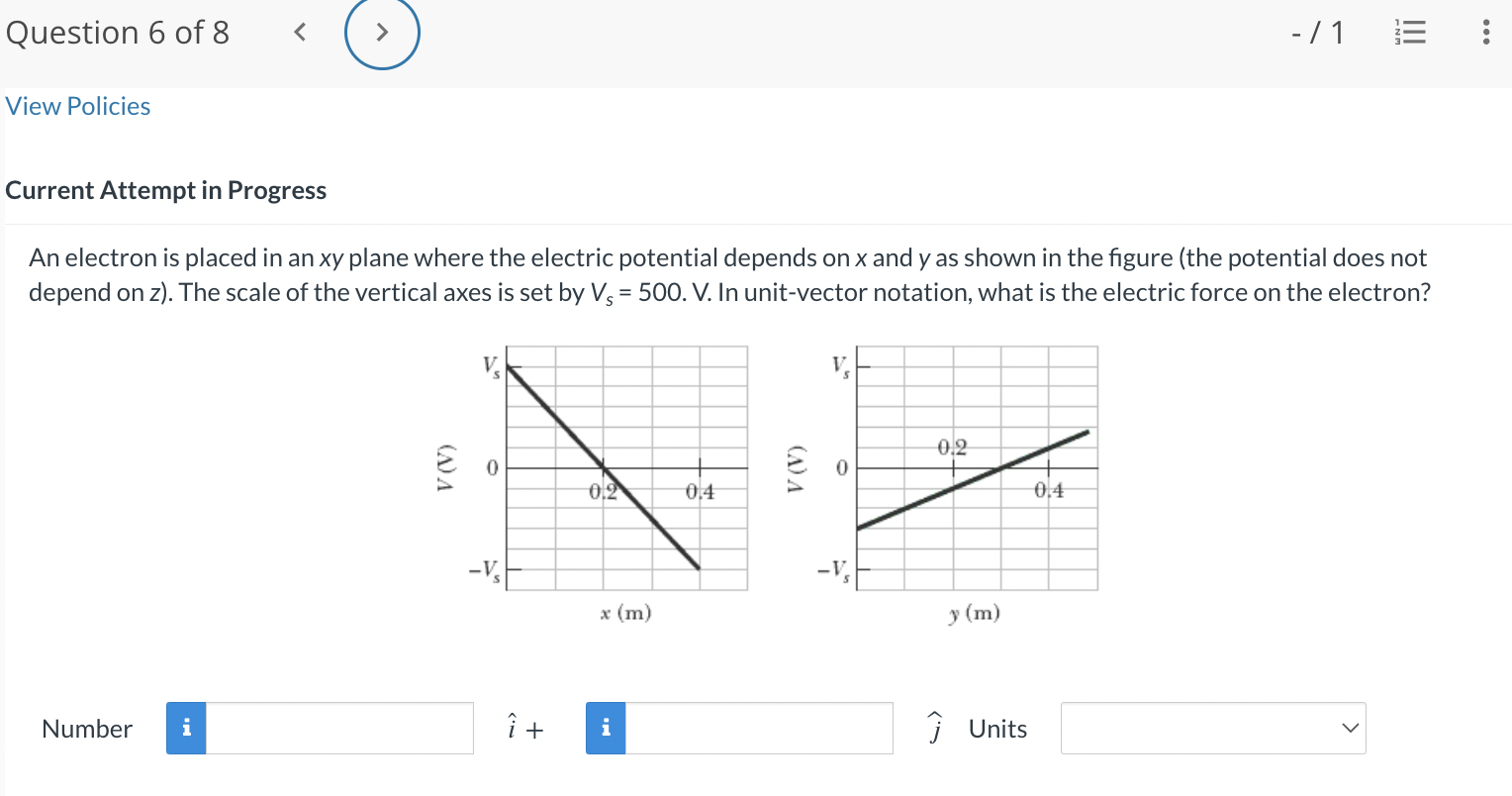1512x796 pixels.
Task: Expand the Units dropdown menu
Action: 1212,728
